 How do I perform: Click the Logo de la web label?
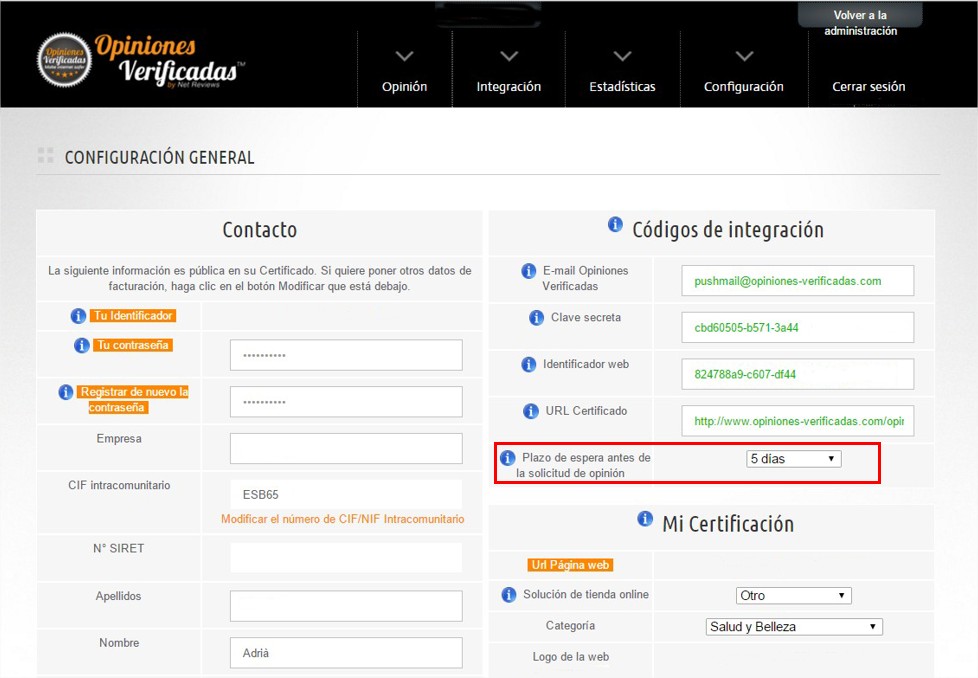point(571,656)
